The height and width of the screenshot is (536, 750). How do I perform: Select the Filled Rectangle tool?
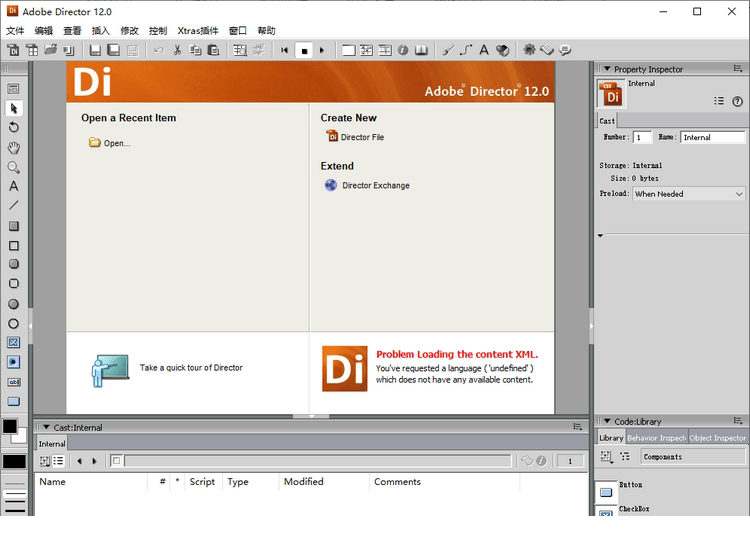point(13,226)
